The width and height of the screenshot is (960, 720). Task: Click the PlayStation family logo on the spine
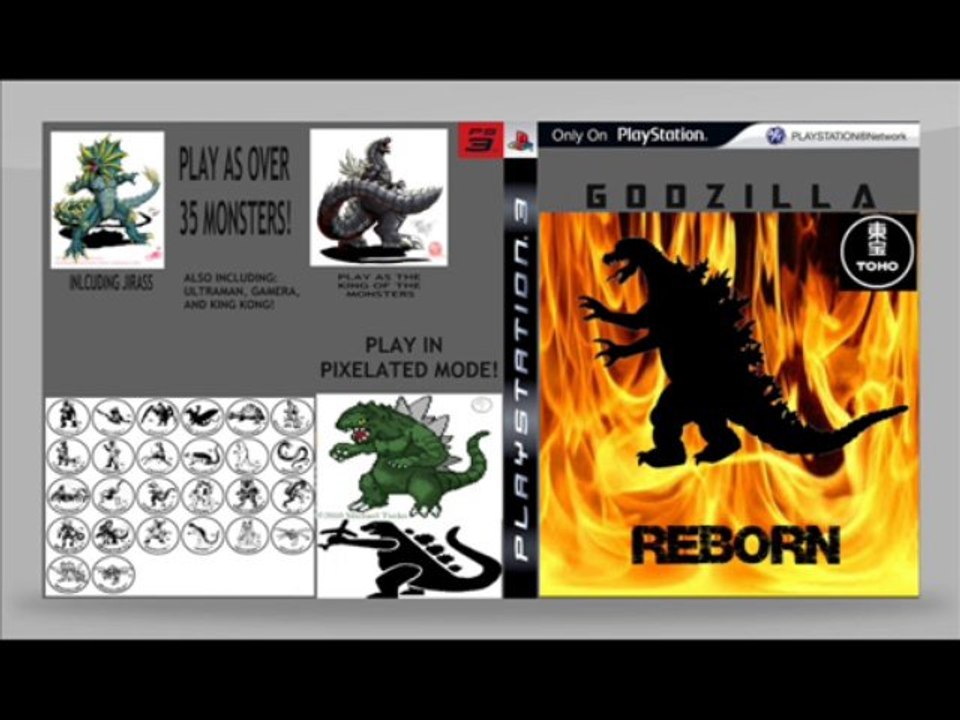[x=520, y=142]
